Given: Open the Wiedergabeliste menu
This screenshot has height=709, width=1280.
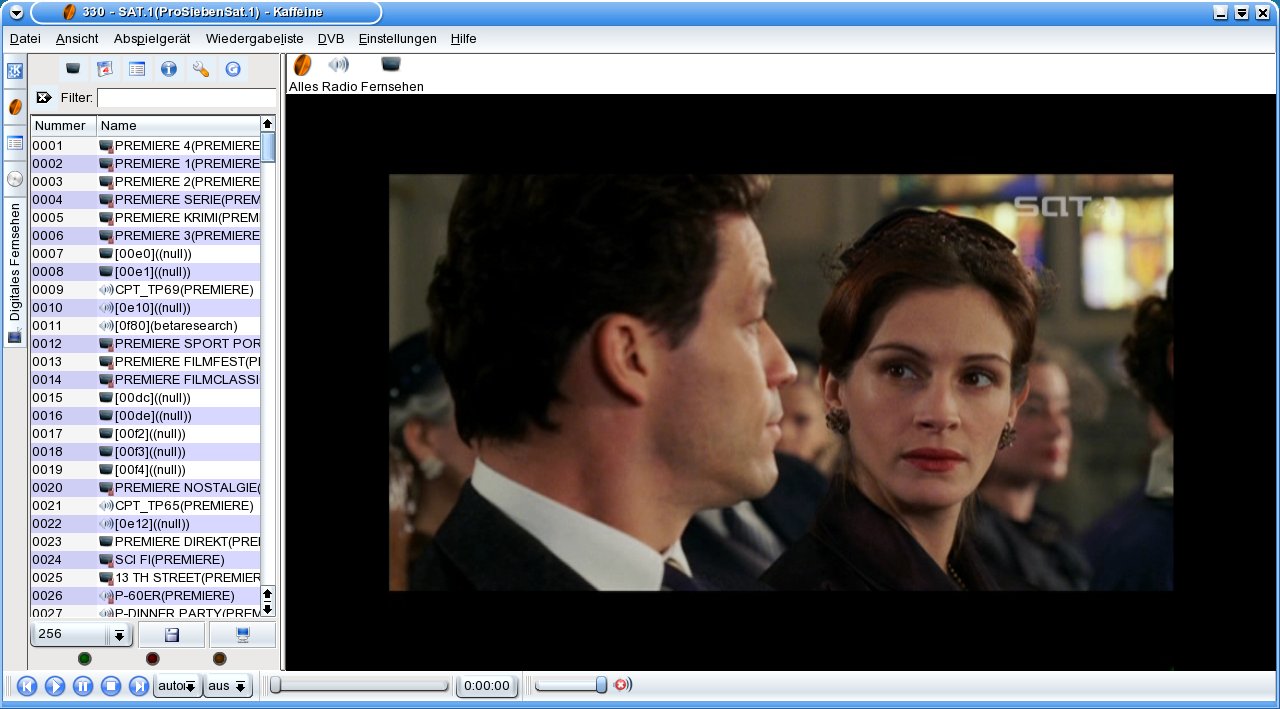Looking at the screenshot, I should point(254,39).
